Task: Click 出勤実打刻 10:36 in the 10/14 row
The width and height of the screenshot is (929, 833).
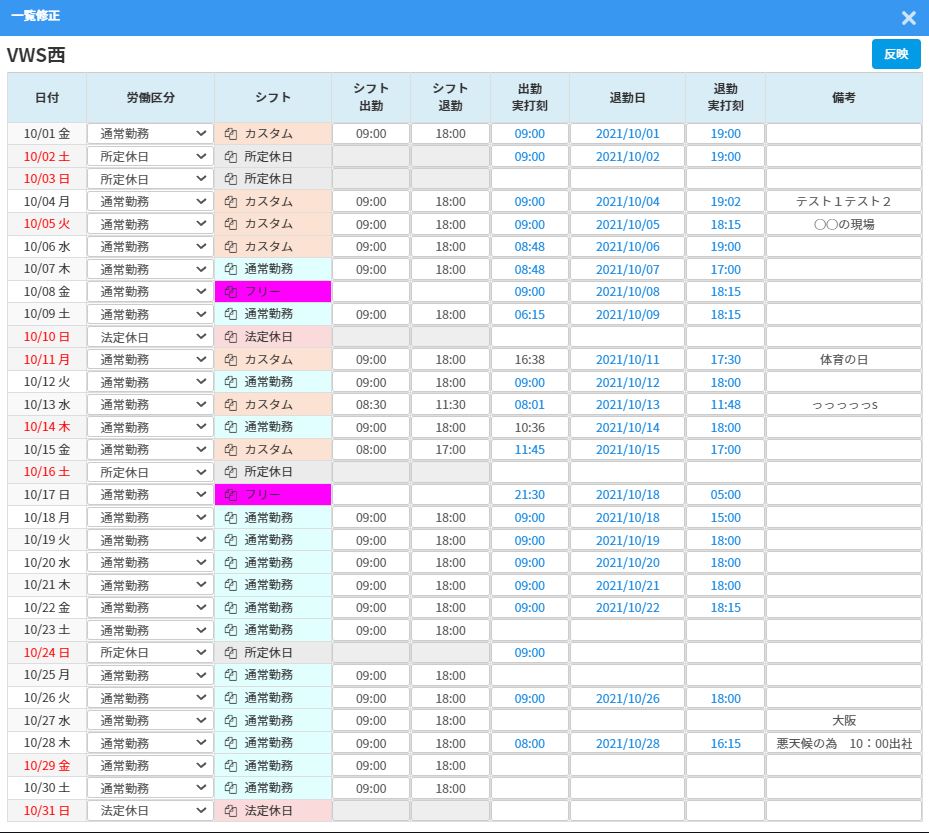Action: pyautogui.click(x=530, y=427)
